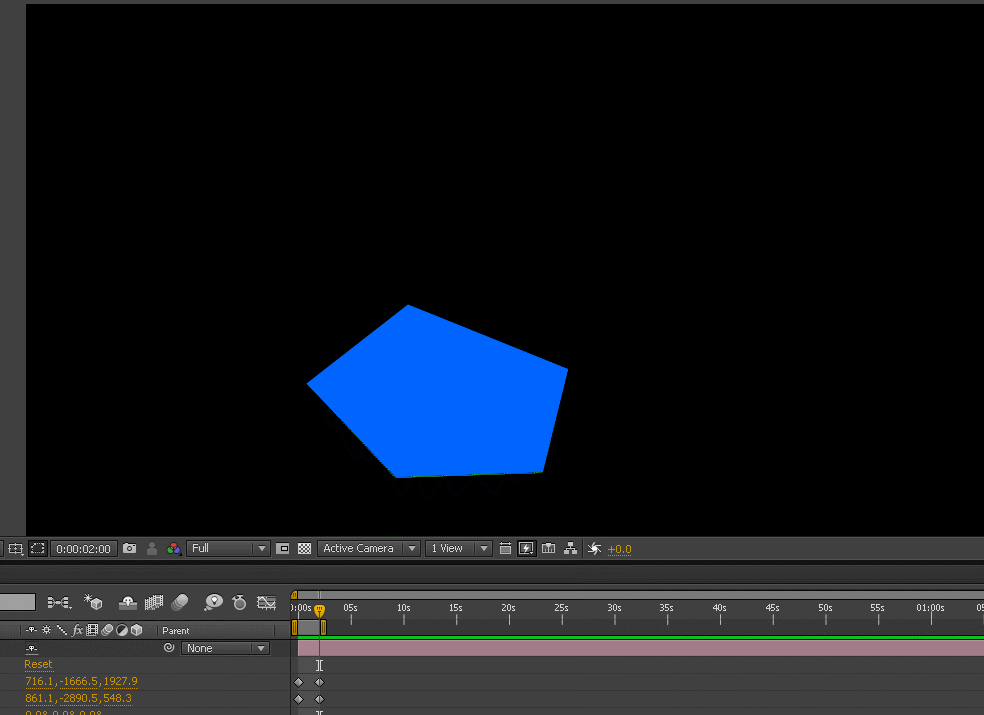Screen dimensions: 984x715
Task: Toggle Hide Shy Layers button
Action: 128,603
